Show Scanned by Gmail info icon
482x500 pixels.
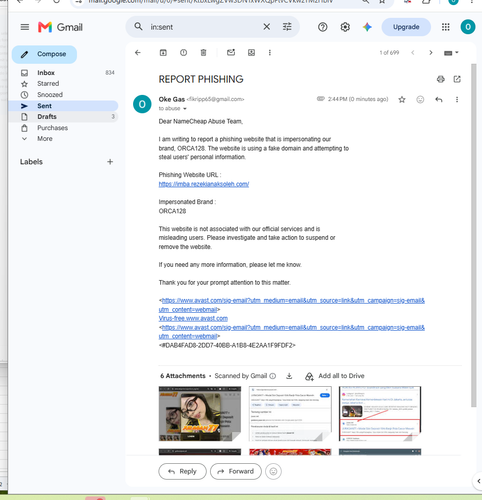(273, 376)
